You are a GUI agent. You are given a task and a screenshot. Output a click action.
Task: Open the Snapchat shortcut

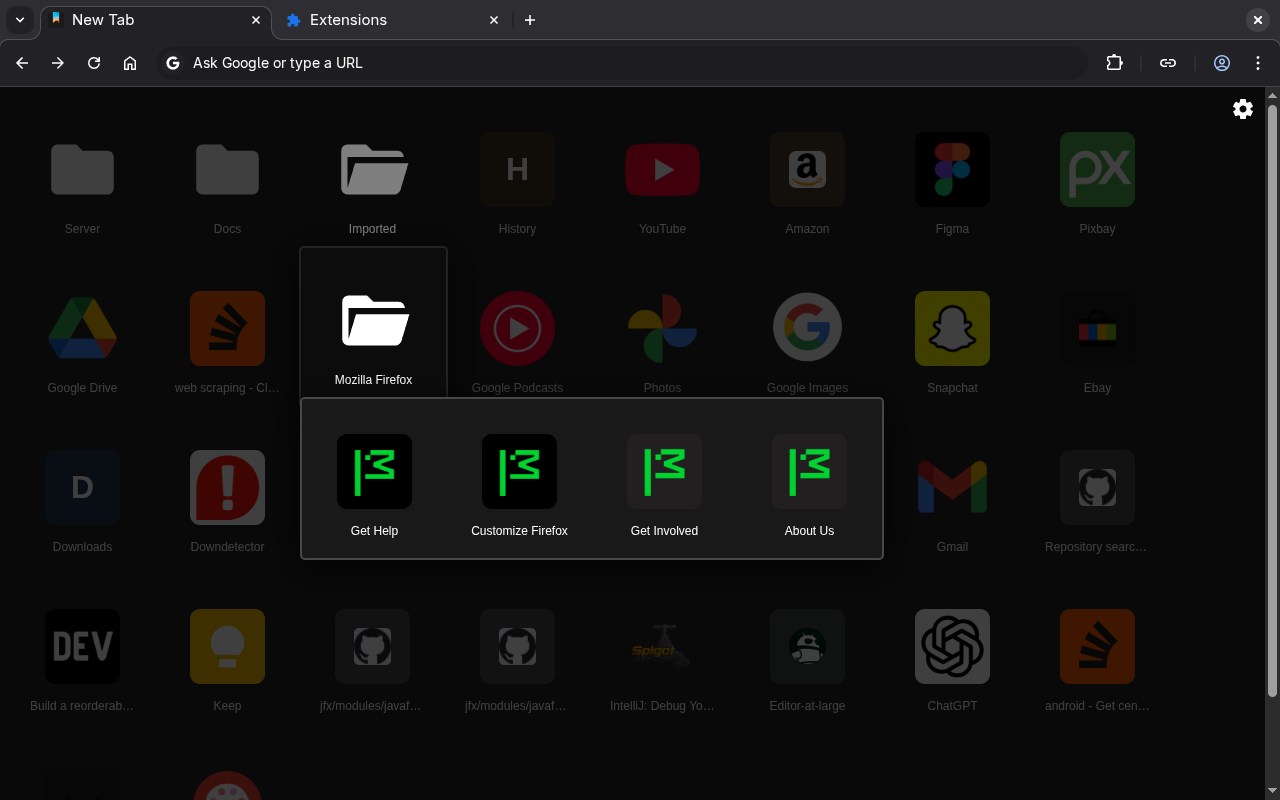pyautogui.click(x=952, y=342)
